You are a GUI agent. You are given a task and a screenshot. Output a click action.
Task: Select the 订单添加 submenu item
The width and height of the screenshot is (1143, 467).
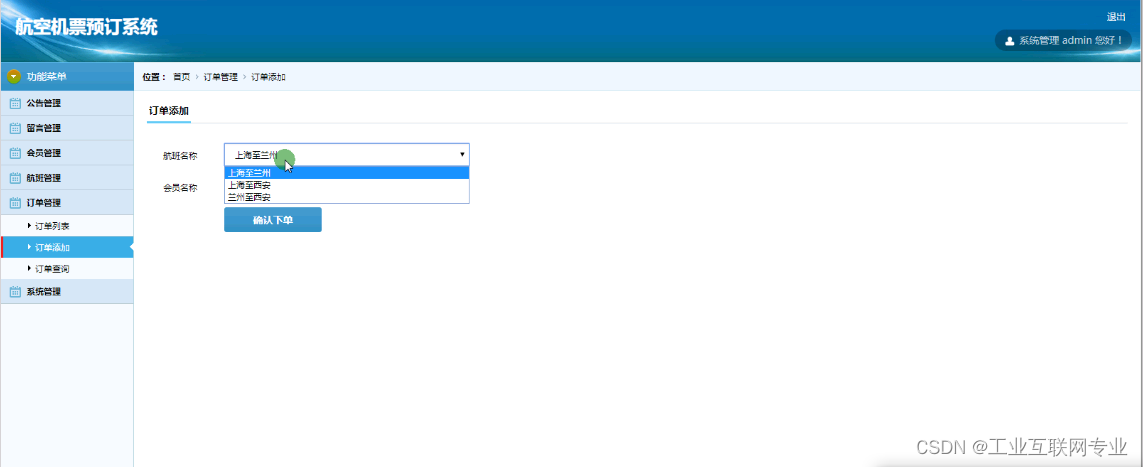[x=67, y=248]
